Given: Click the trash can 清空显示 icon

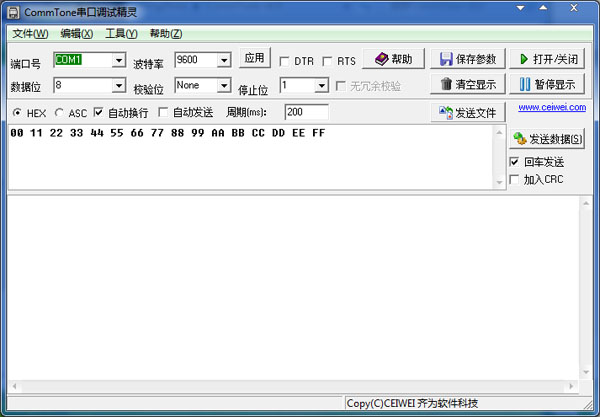Looking at the screenshot, I should pyautogui.click(x=446, y=84).
